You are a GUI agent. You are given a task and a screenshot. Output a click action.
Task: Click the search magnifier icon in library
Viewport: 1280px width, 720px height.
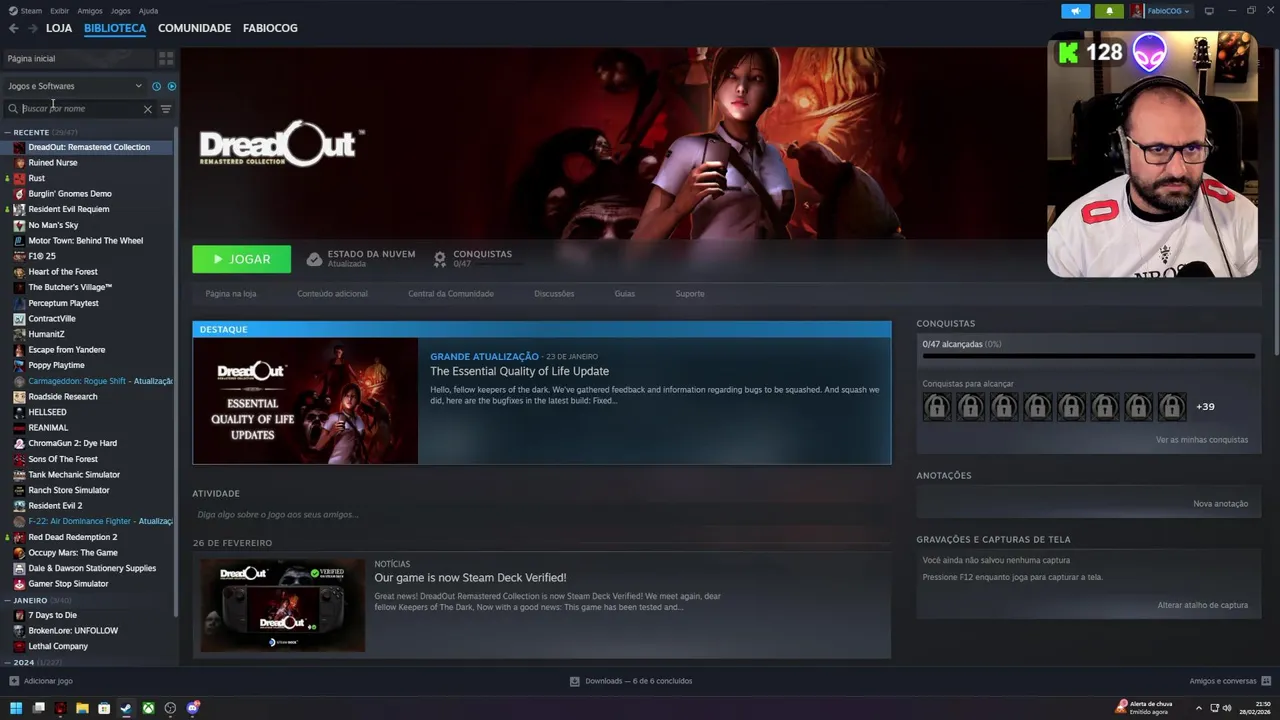(13, 109)
